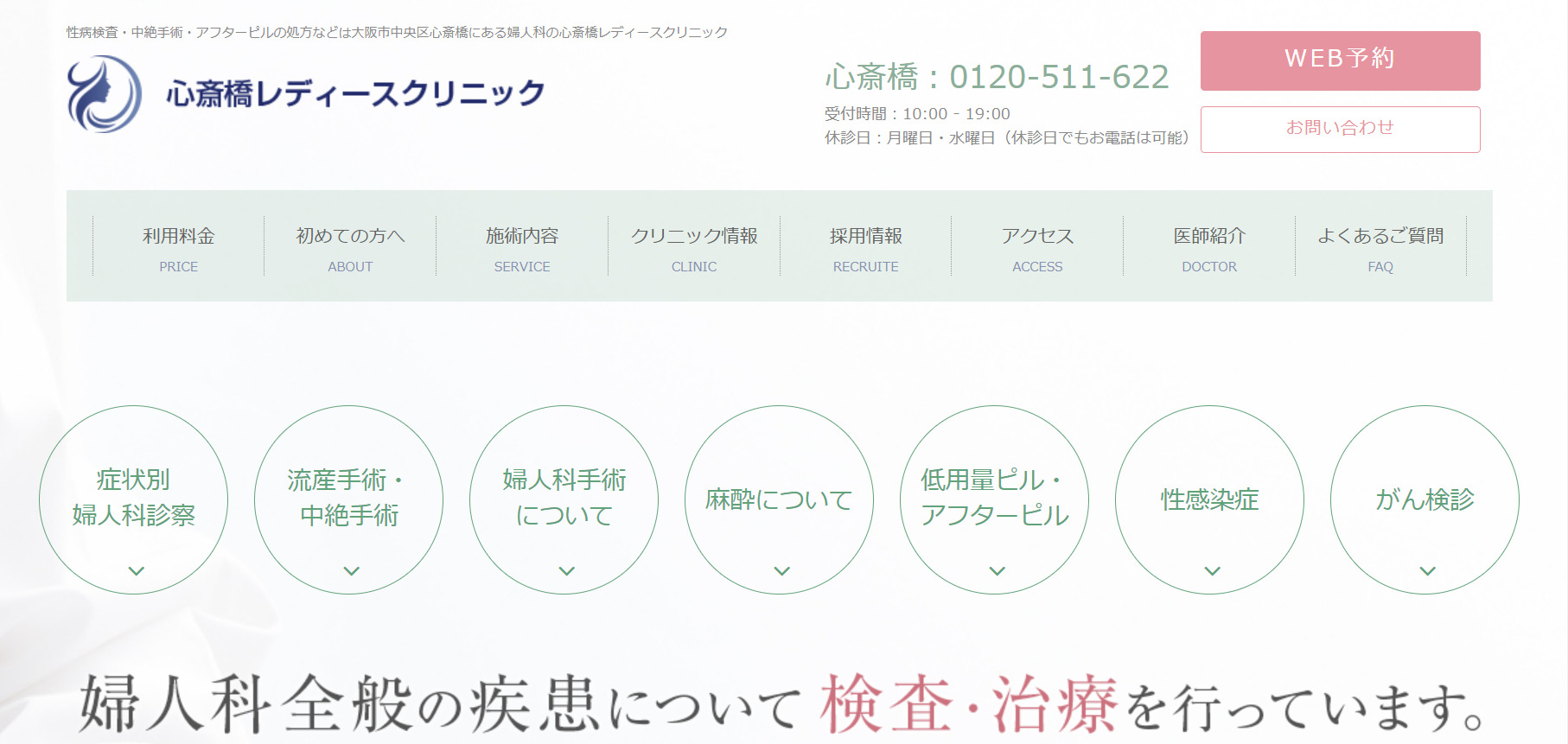Go to the 性感染症 circle link
This screenshot has height=744, width=1568.
[1210, 499]
